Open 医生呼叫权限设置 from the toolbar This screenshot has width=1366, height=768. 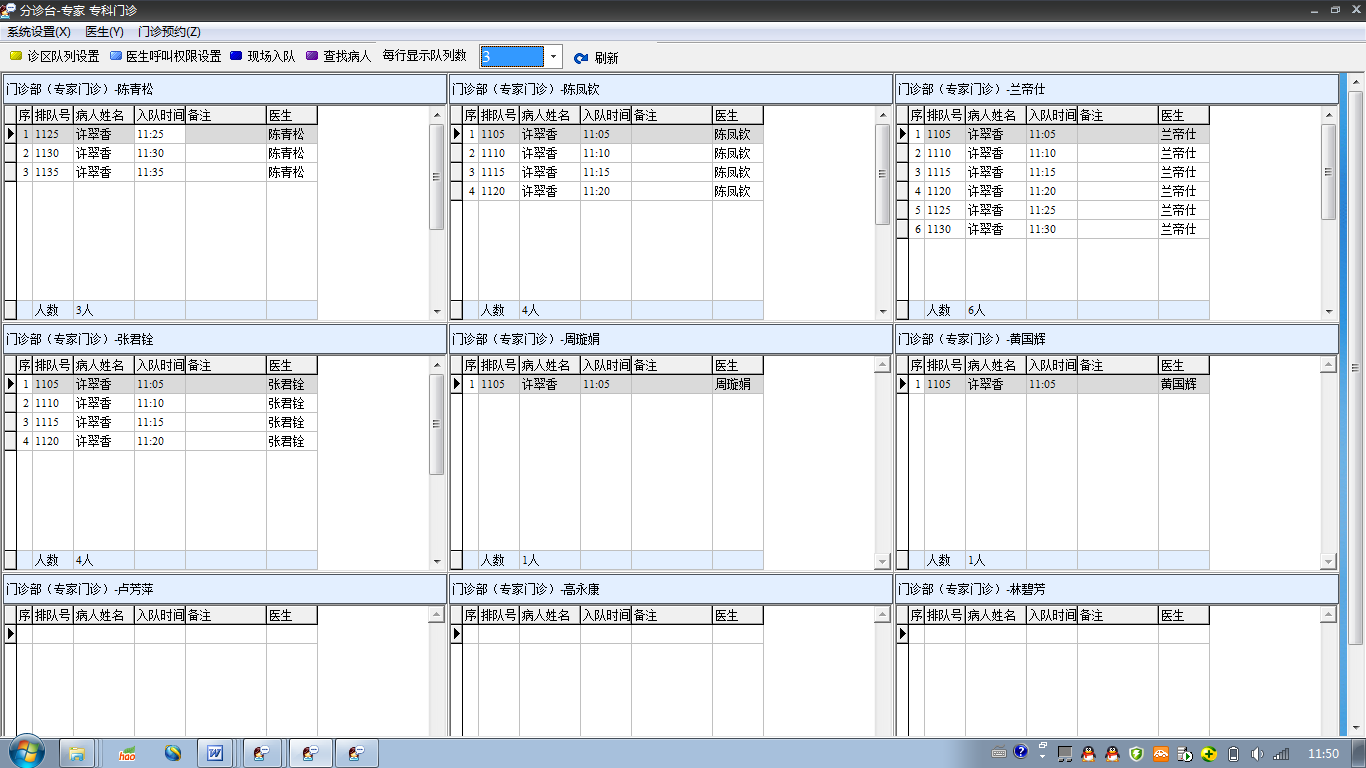[x=165, y=56]
